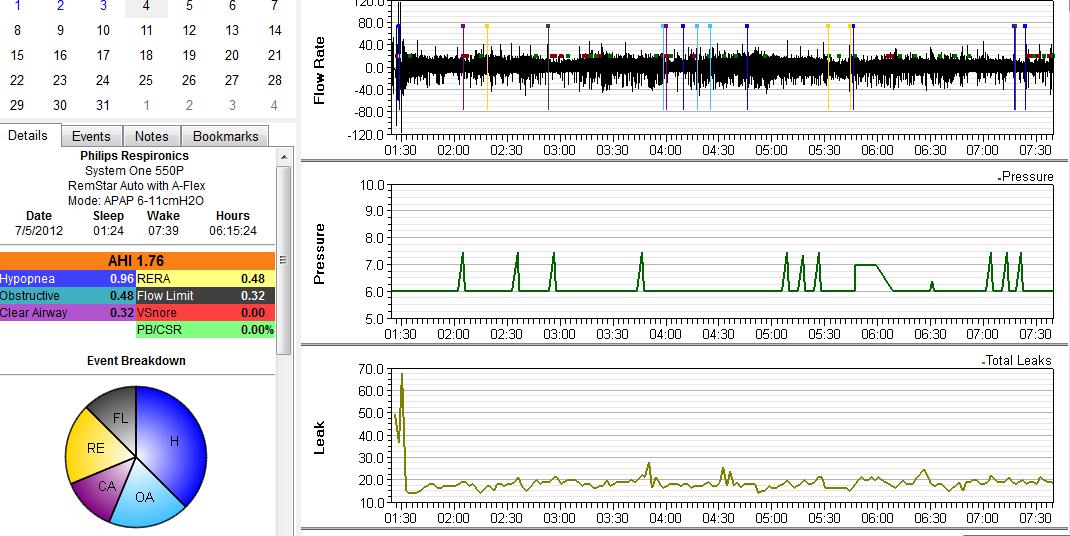1070x536 pixels.
Task: Click the red VSnore stat row
Action: coord(205,313)
